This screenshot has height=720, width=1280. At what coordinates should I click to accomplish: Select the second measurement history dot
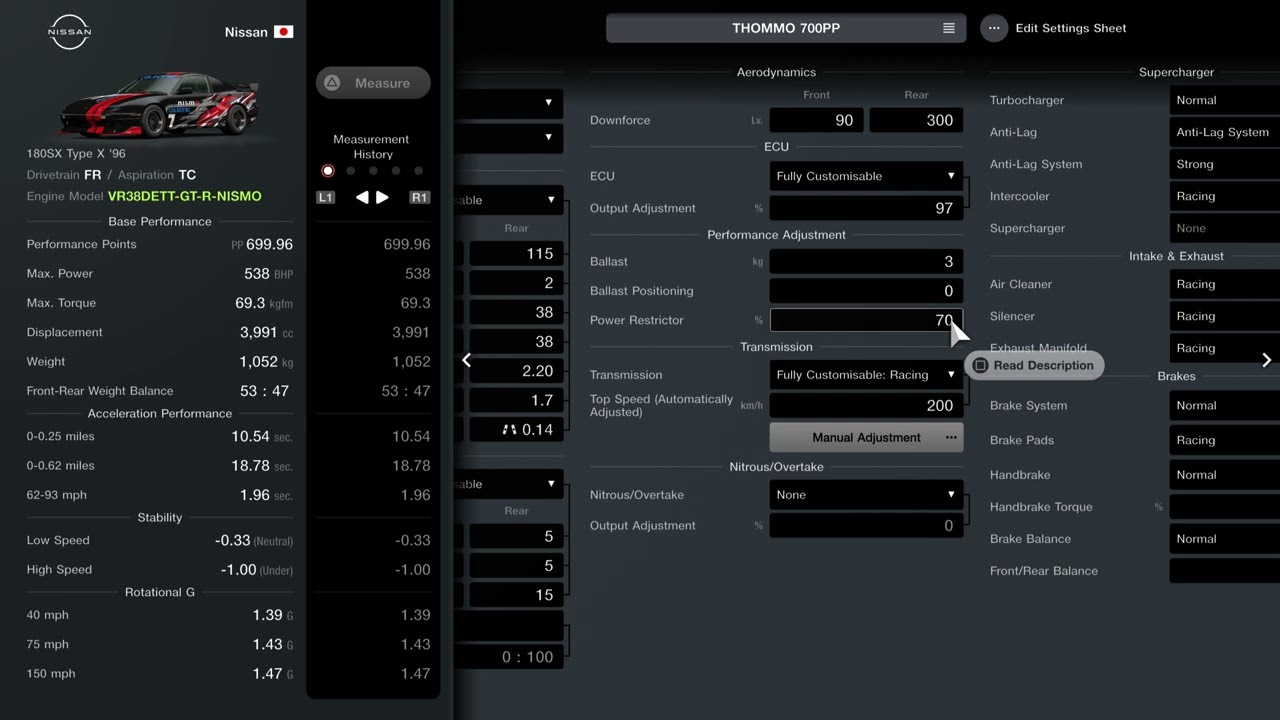tap(351, 171)
